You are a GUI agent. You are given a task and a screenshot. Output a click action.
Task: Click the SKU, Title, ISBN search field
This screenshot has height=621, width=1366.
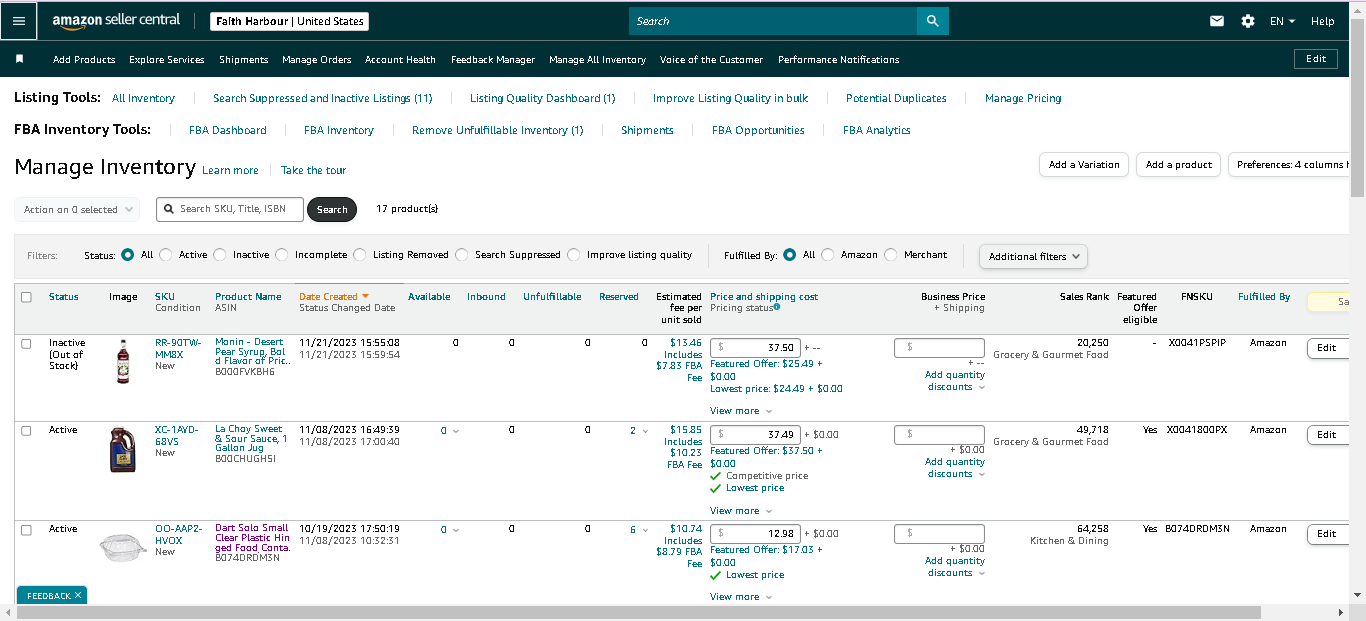click(229, 209)
